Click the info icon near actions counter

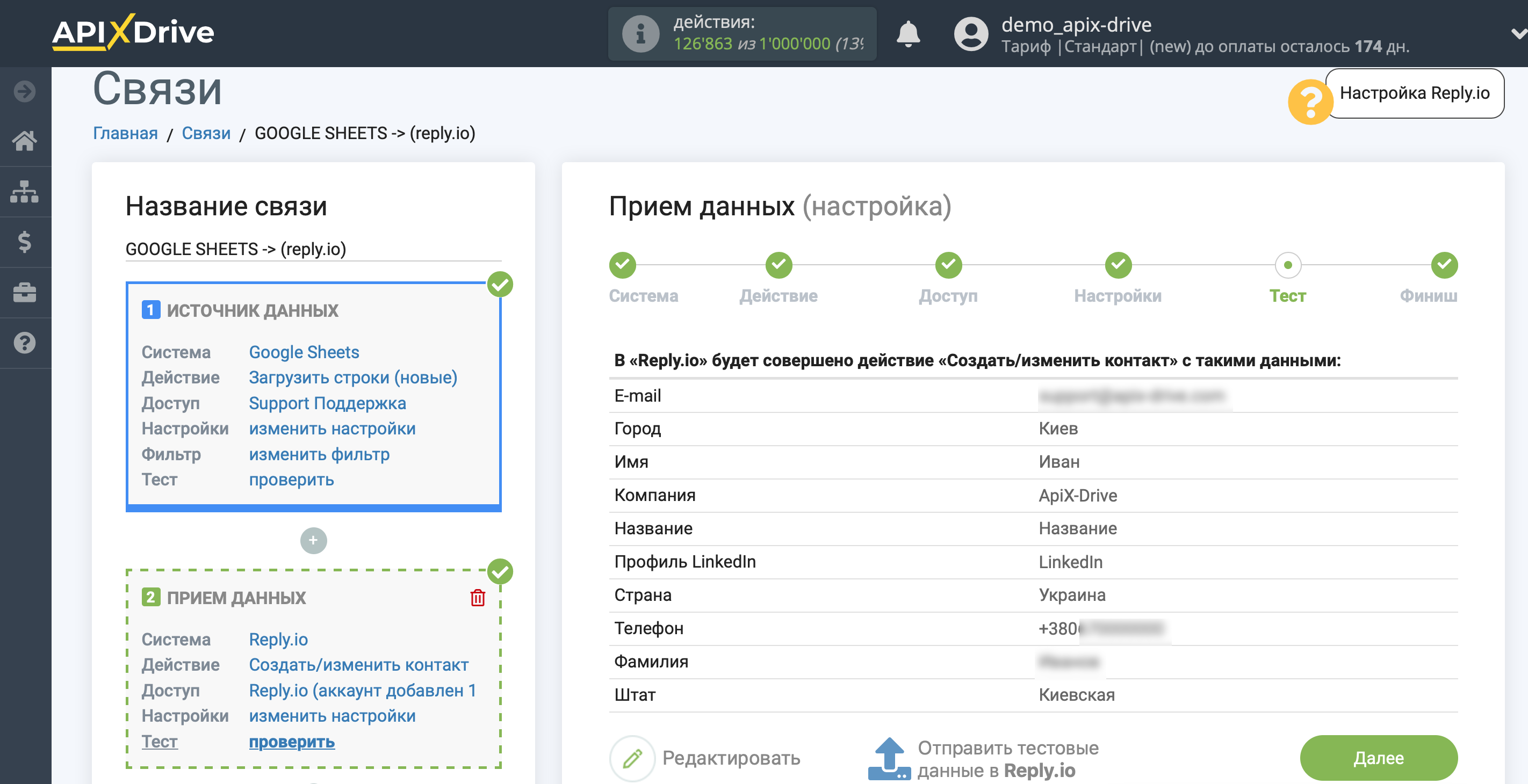640,34
